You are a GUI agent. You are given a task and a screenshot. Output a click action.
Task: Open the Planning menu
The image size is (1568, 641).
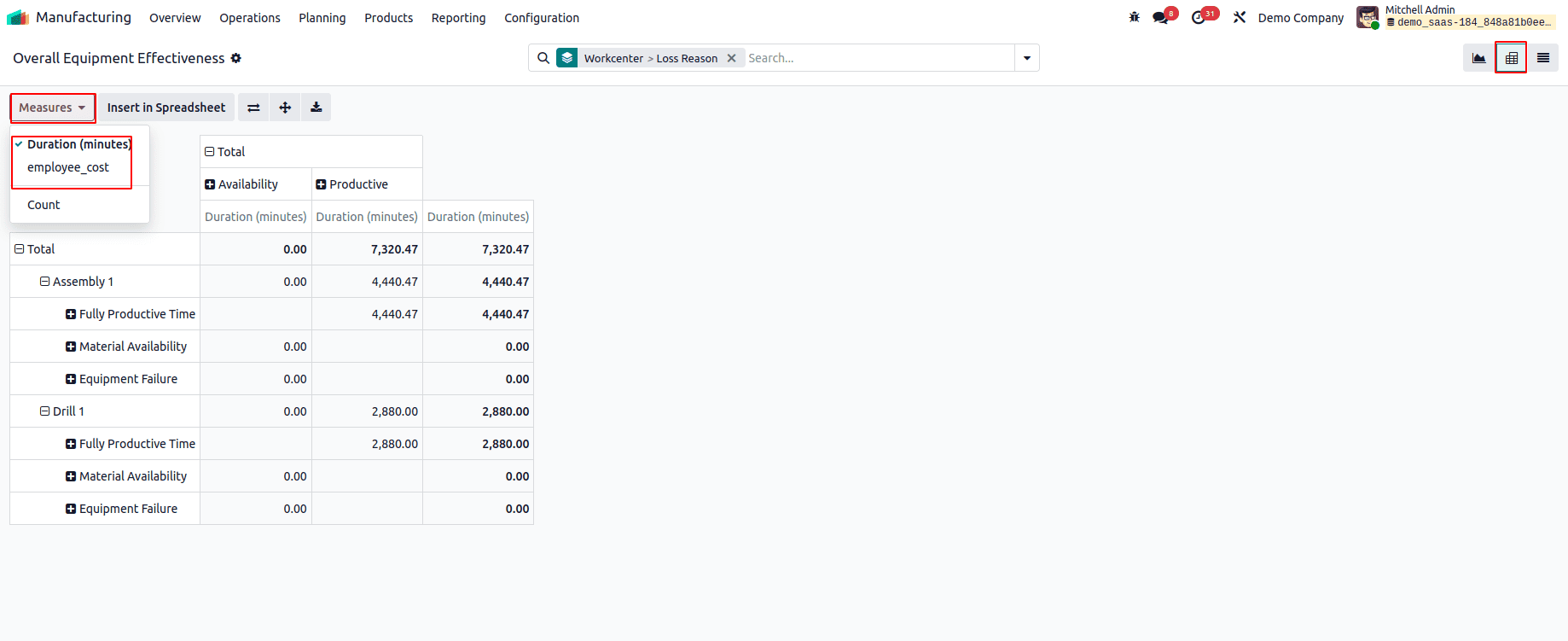point(322,18)
